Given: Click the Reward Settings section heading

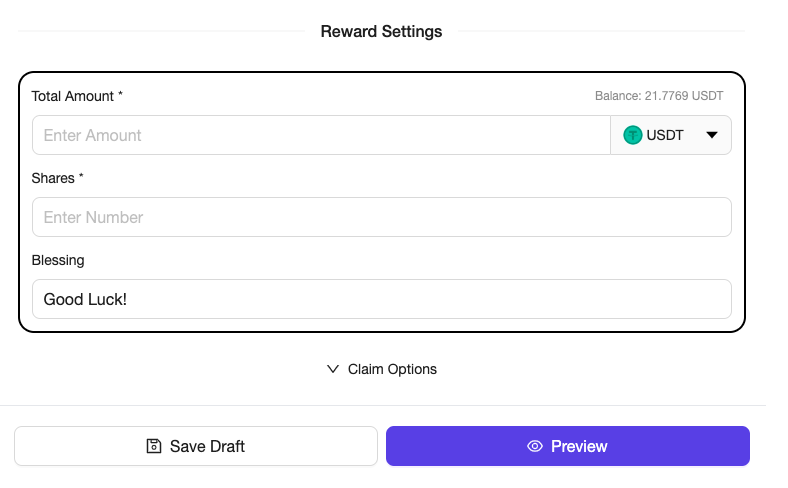Looking at the screenshot, I should [381, 31].
